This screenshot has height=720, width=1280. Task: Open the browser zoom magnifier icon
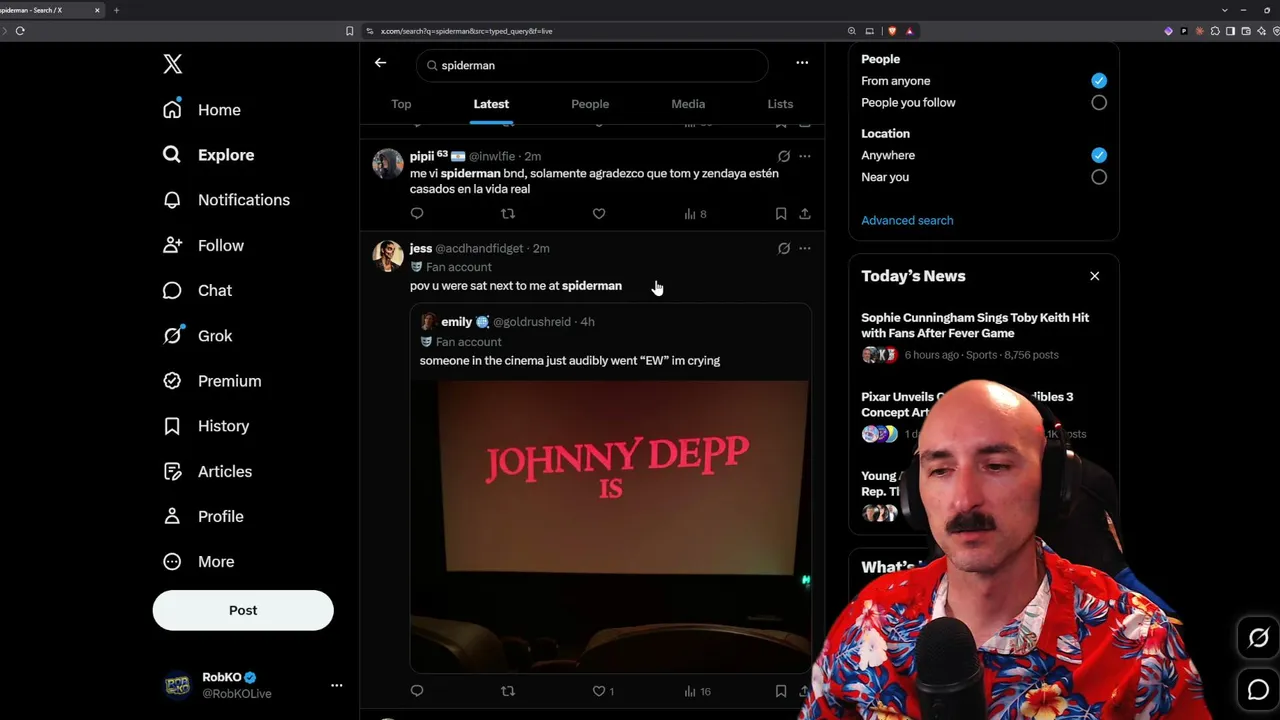click(852, 31)
